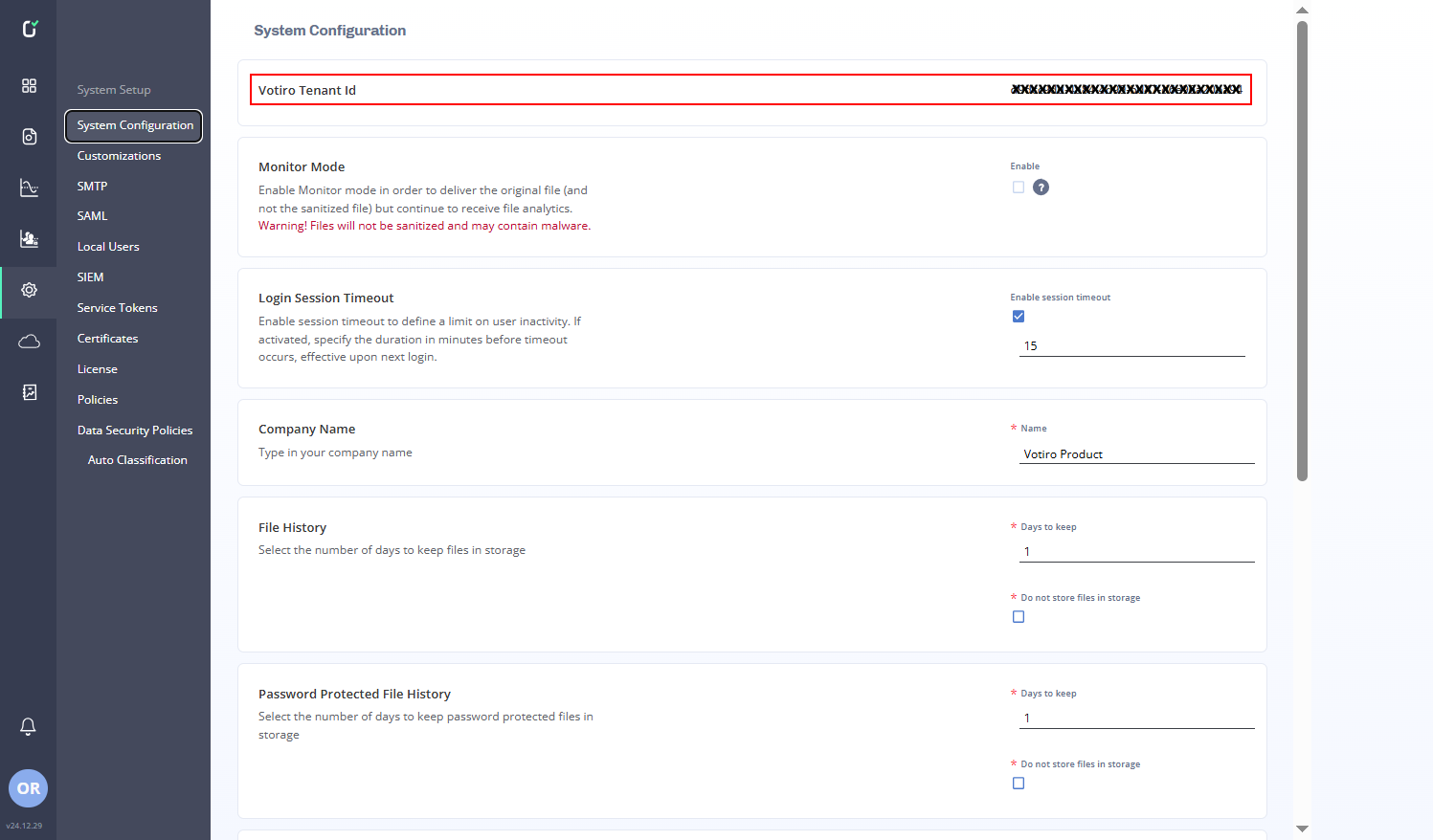The height and width of the screenshot is (840, 1433).
Task: Open the notifications bell
Action: (x=29, y=727)
